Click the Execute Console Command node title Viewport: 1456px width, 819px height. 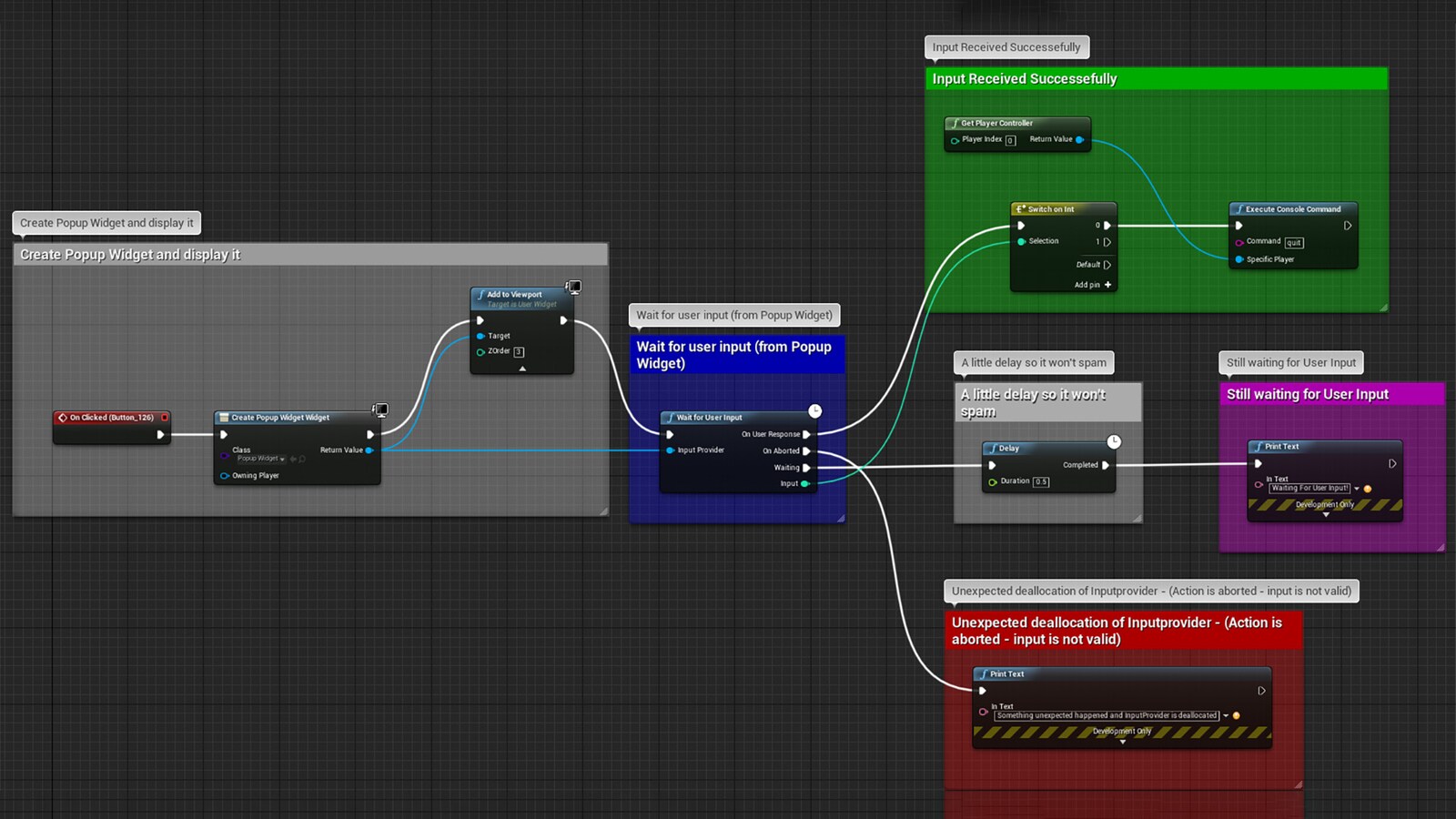[1292, 209]
